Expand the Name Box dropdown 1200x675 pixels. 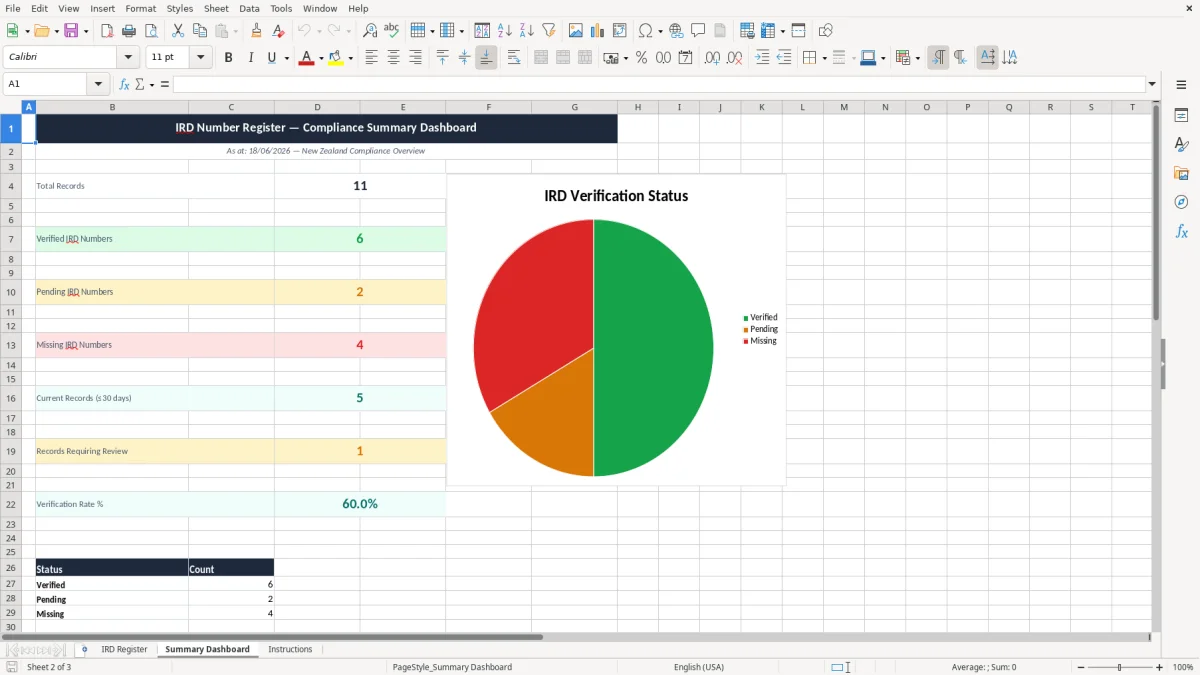(99, 85)
